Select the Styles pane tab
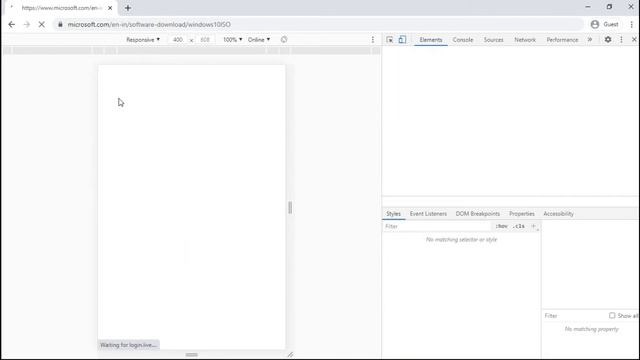Viewport: 640px width, 360px height. point(393,214)
